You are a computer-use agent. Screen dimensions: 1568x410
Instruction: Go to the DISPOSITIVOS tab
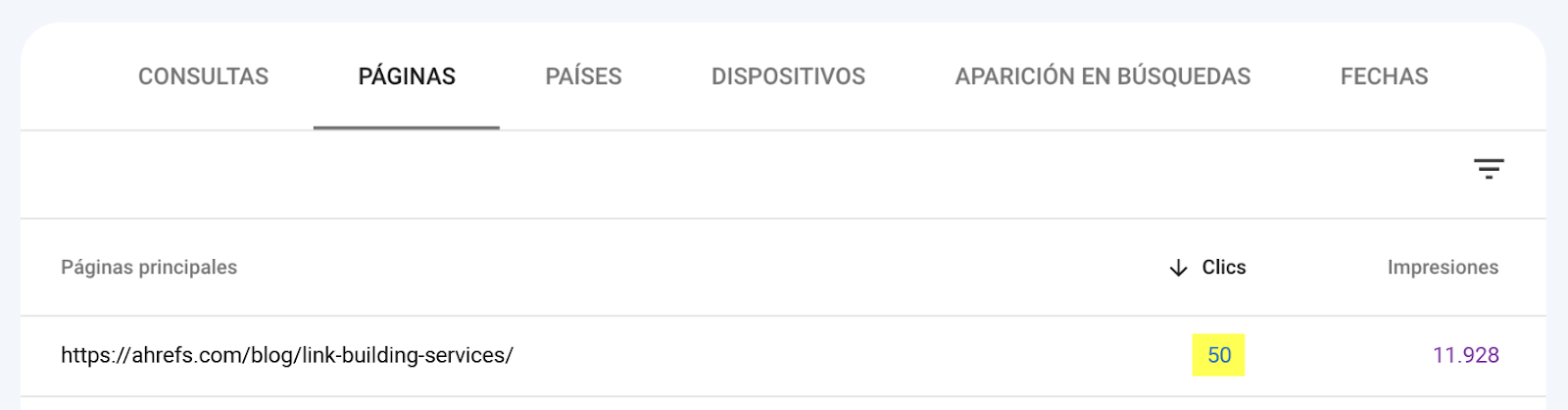coord(788,77)
